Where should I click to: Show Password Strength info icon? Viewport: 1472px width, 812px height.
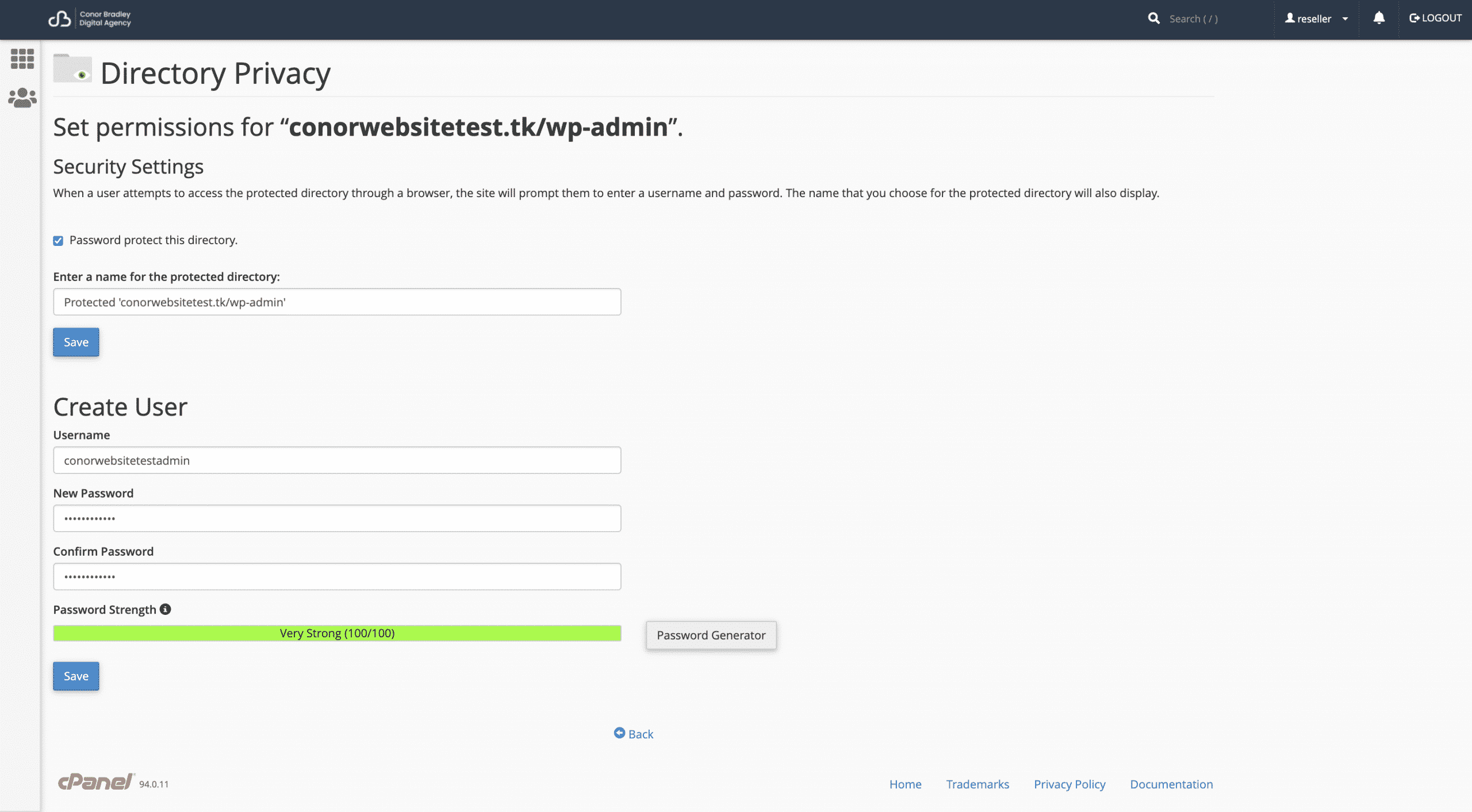(x=166, y=609)
